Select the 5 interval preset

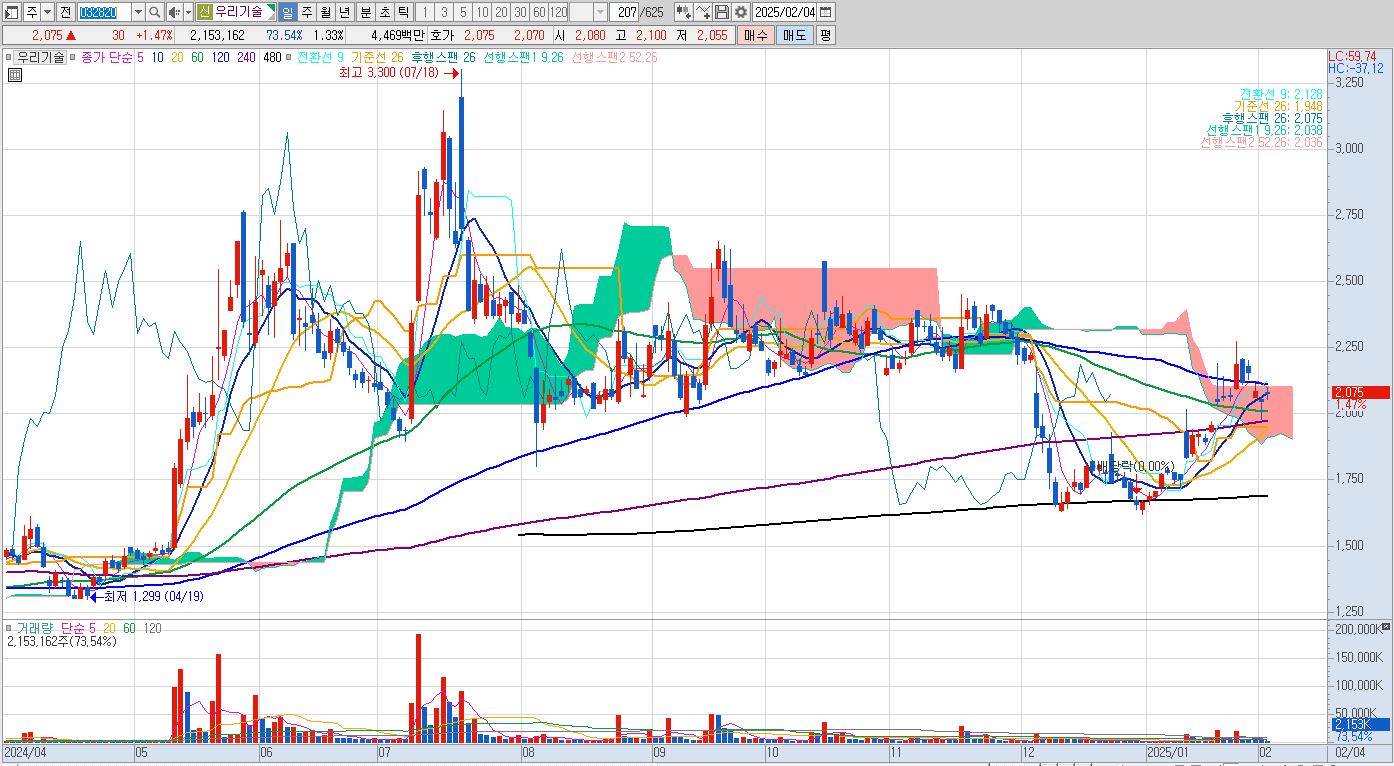pyautogui.click(x=463, y=12)
